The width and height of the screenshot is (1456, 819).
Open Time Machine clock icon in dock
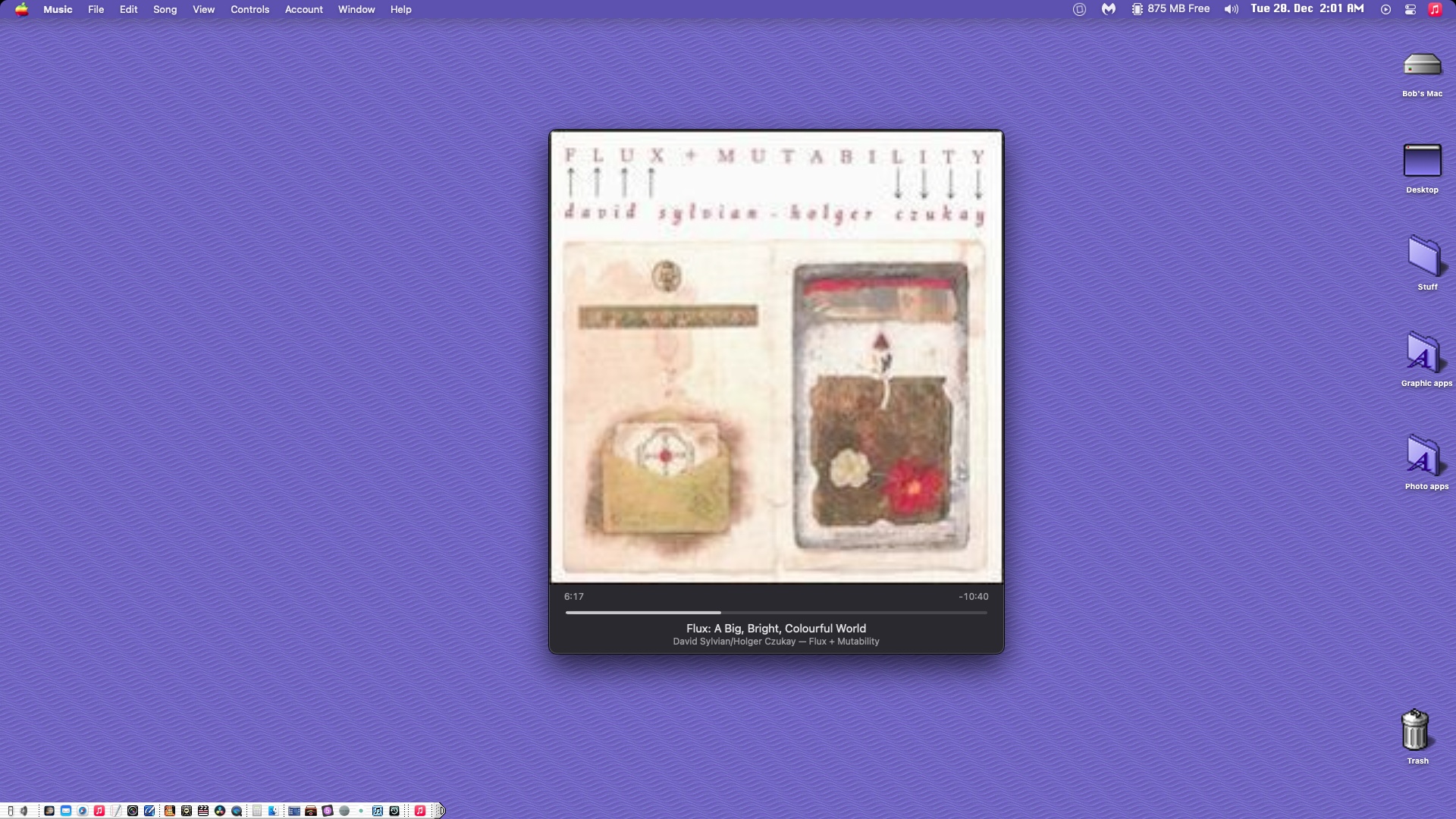394,811
